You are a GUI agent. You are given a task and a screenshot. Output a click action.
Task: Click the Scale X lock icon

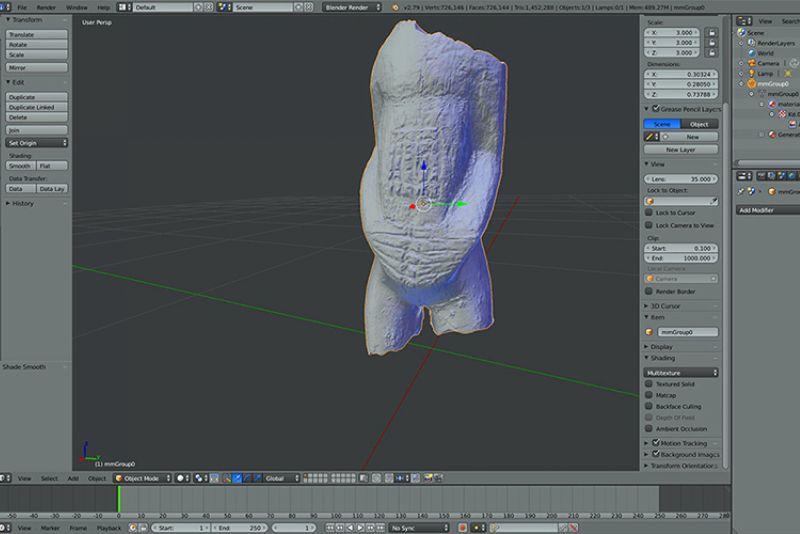712,33
